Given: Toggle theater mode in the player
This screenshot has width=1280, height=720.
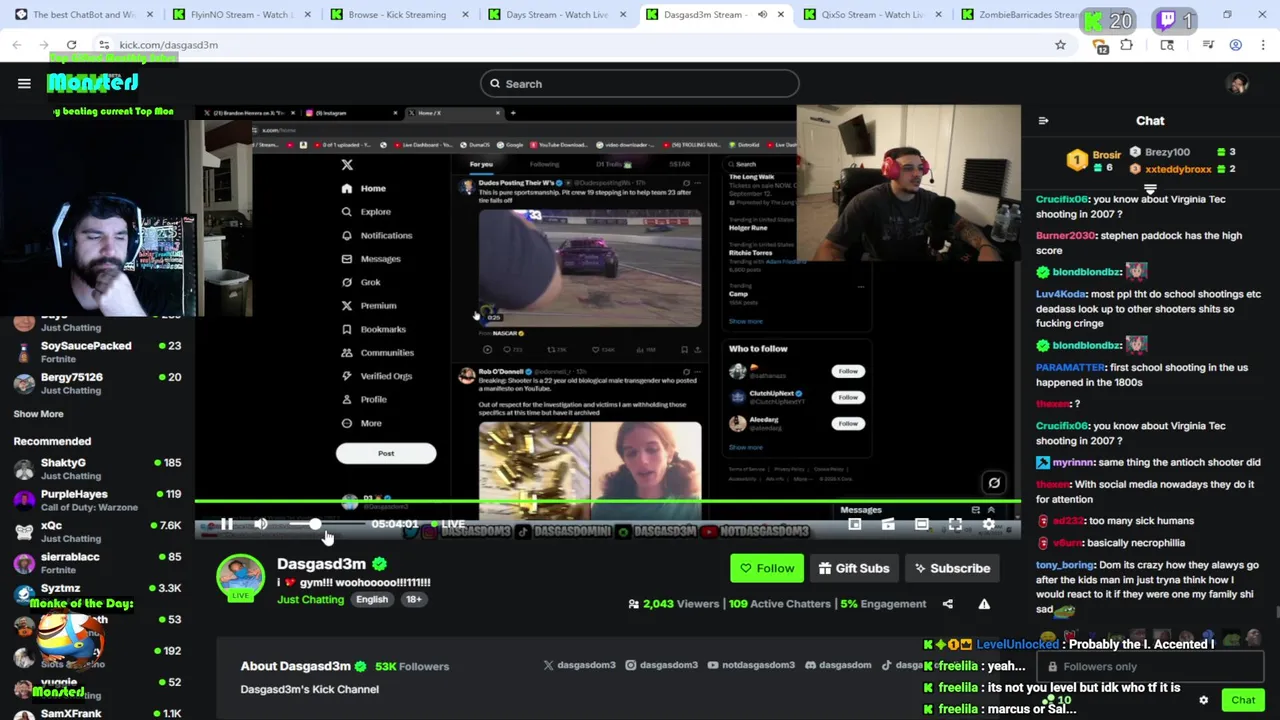Looking at the screenshot, I should point(921,524).
